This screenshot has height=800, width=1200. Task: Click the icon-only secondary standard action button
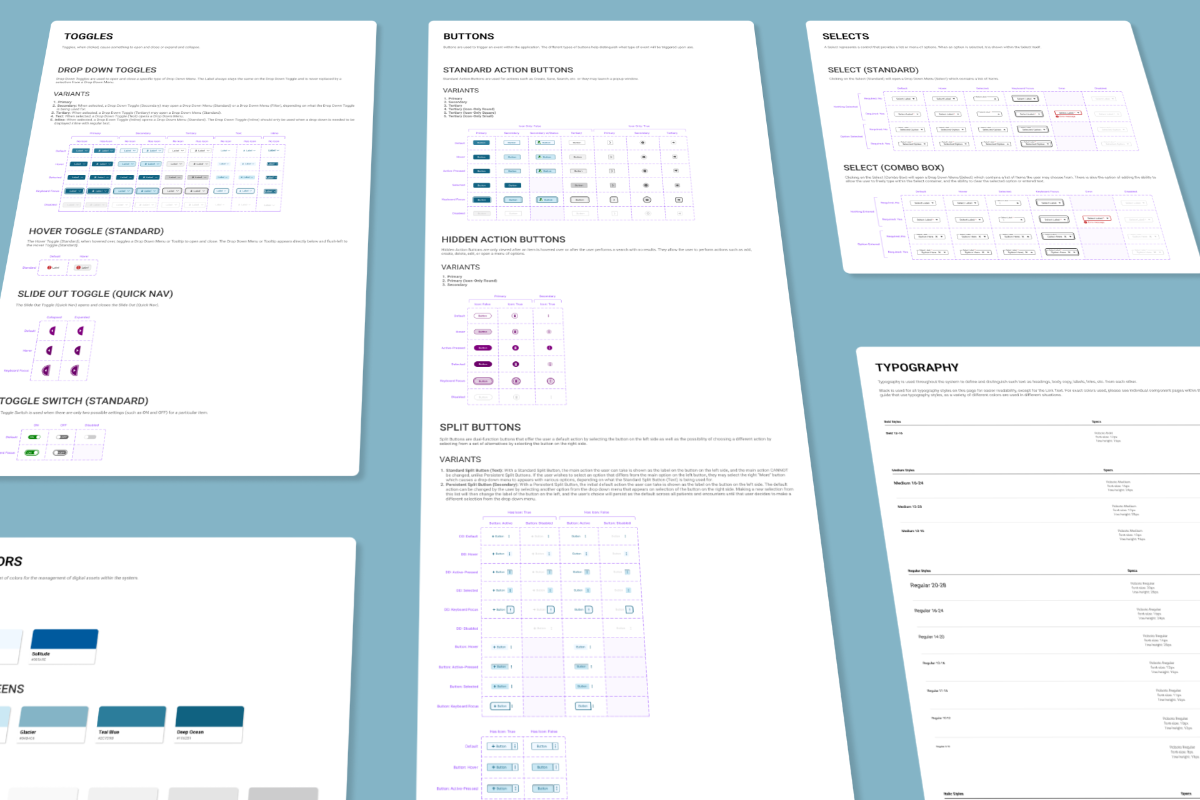[644, 142]
